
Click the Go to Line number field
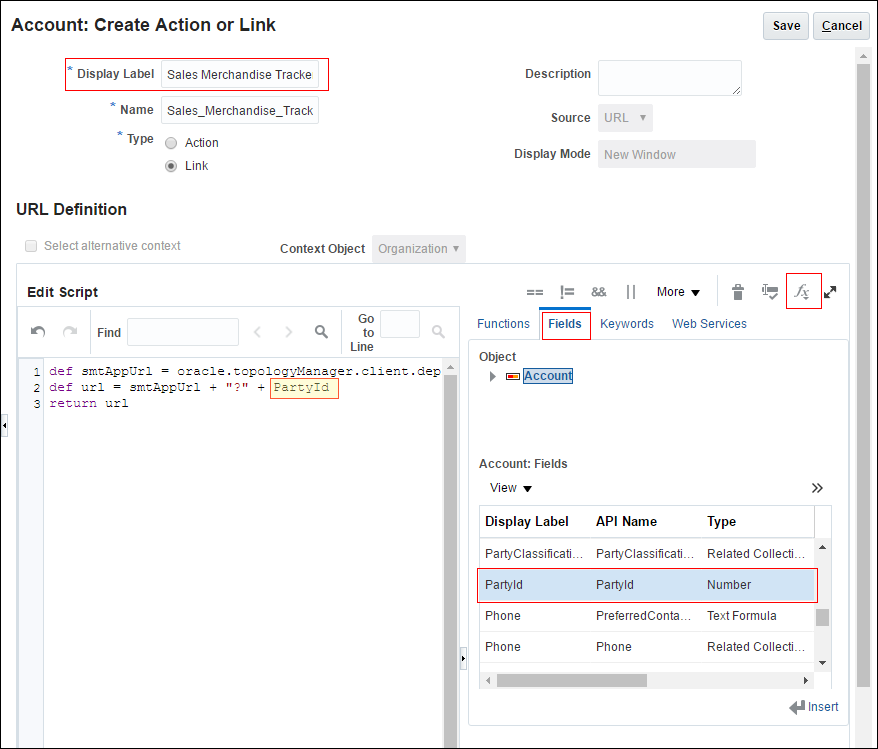399,324
